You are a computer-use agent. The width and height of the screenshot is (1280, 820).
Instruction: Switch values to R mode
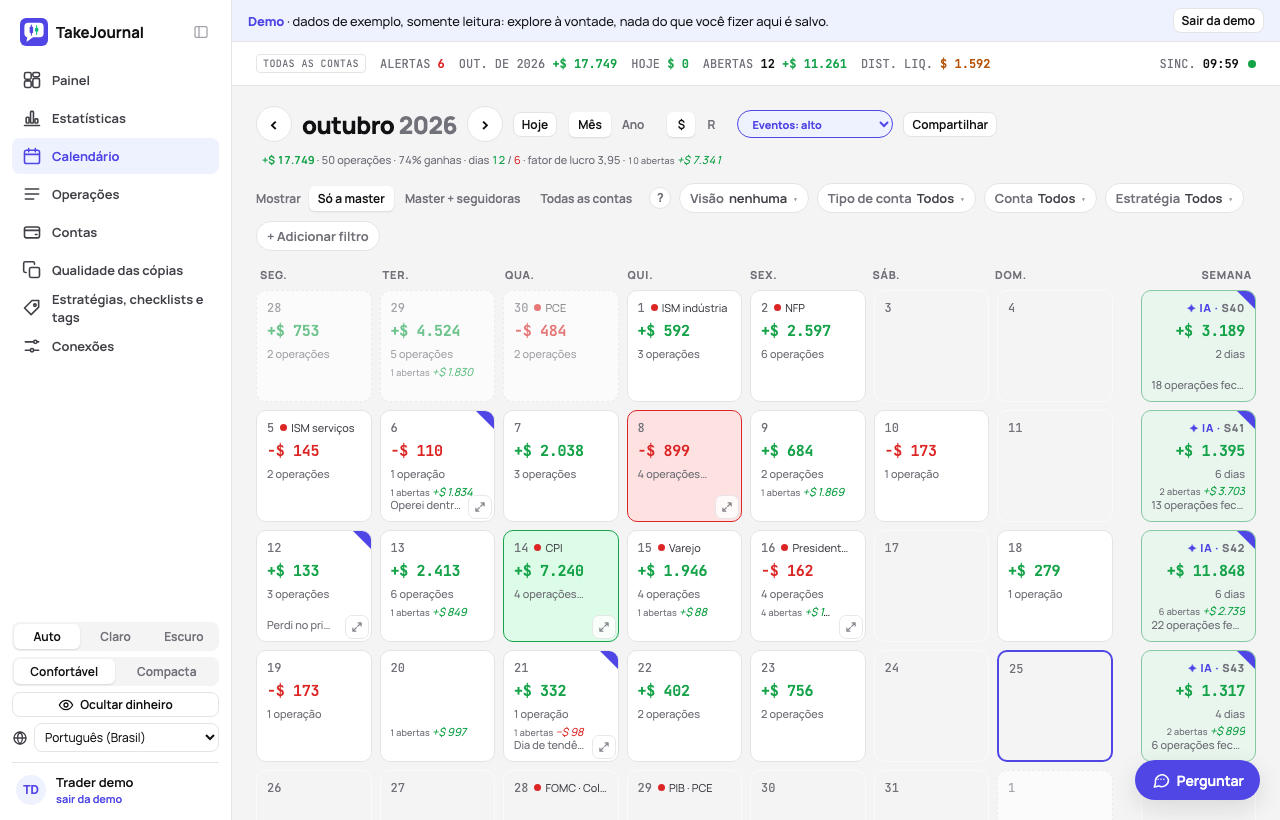click(x=711, y=124)
